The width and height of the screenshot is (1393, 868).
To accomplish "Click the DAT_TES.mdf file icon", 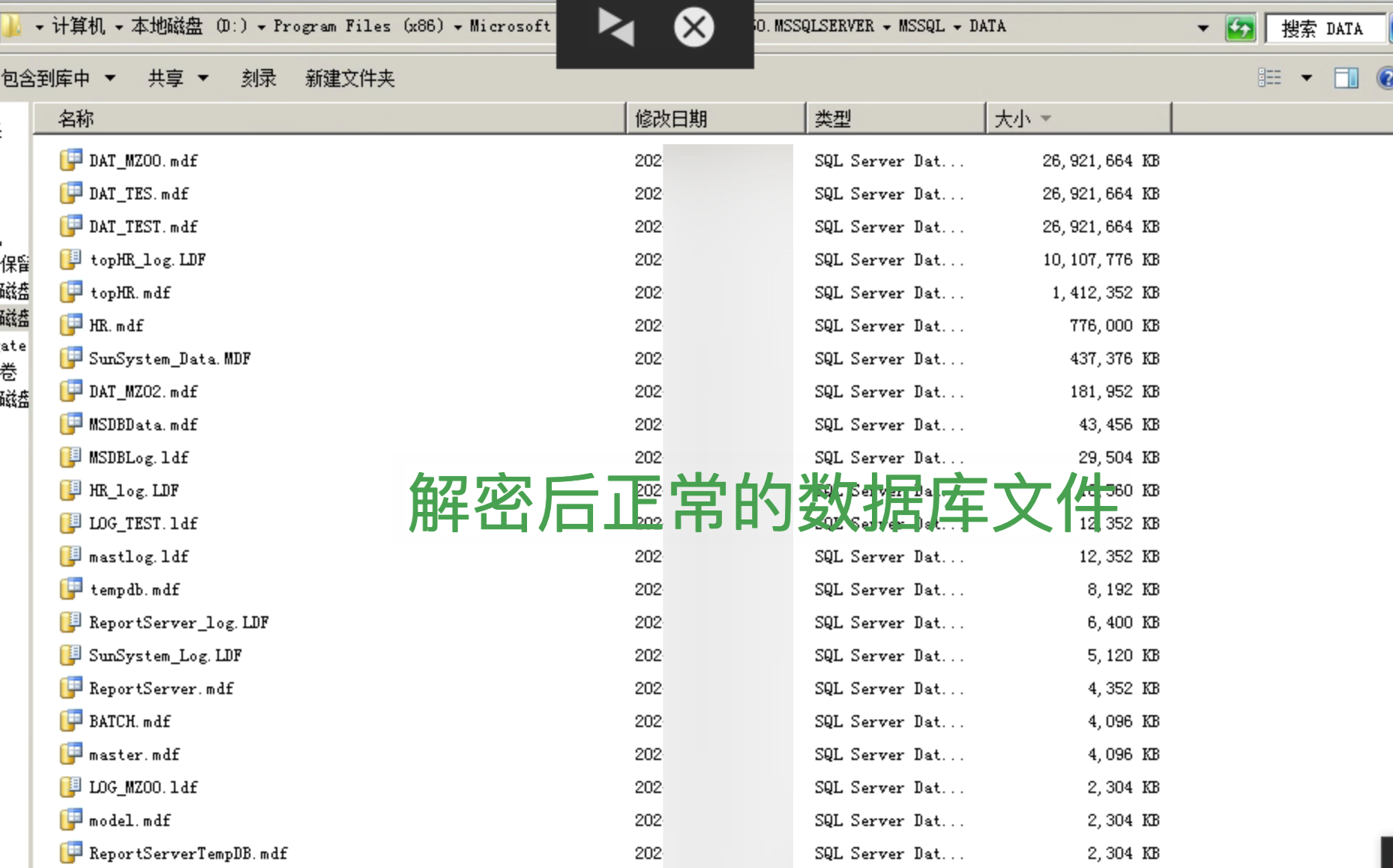I will pyautogui.click(x=70, y=193).
